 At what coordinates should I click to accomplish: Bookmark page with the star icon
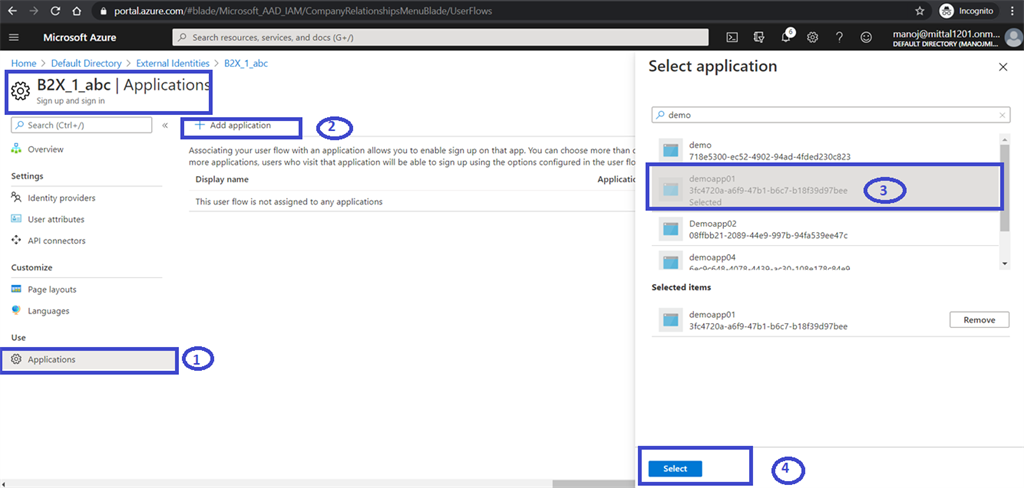click(920, 10)
